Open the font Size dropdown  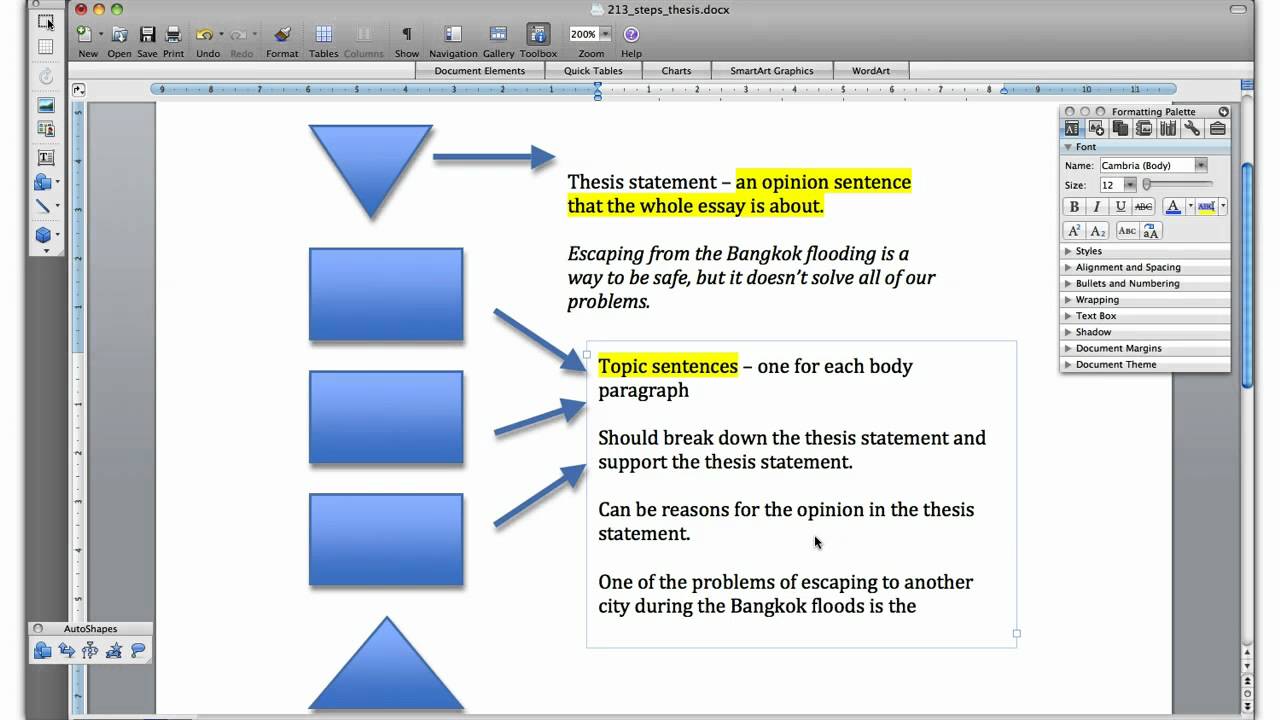1130,185
